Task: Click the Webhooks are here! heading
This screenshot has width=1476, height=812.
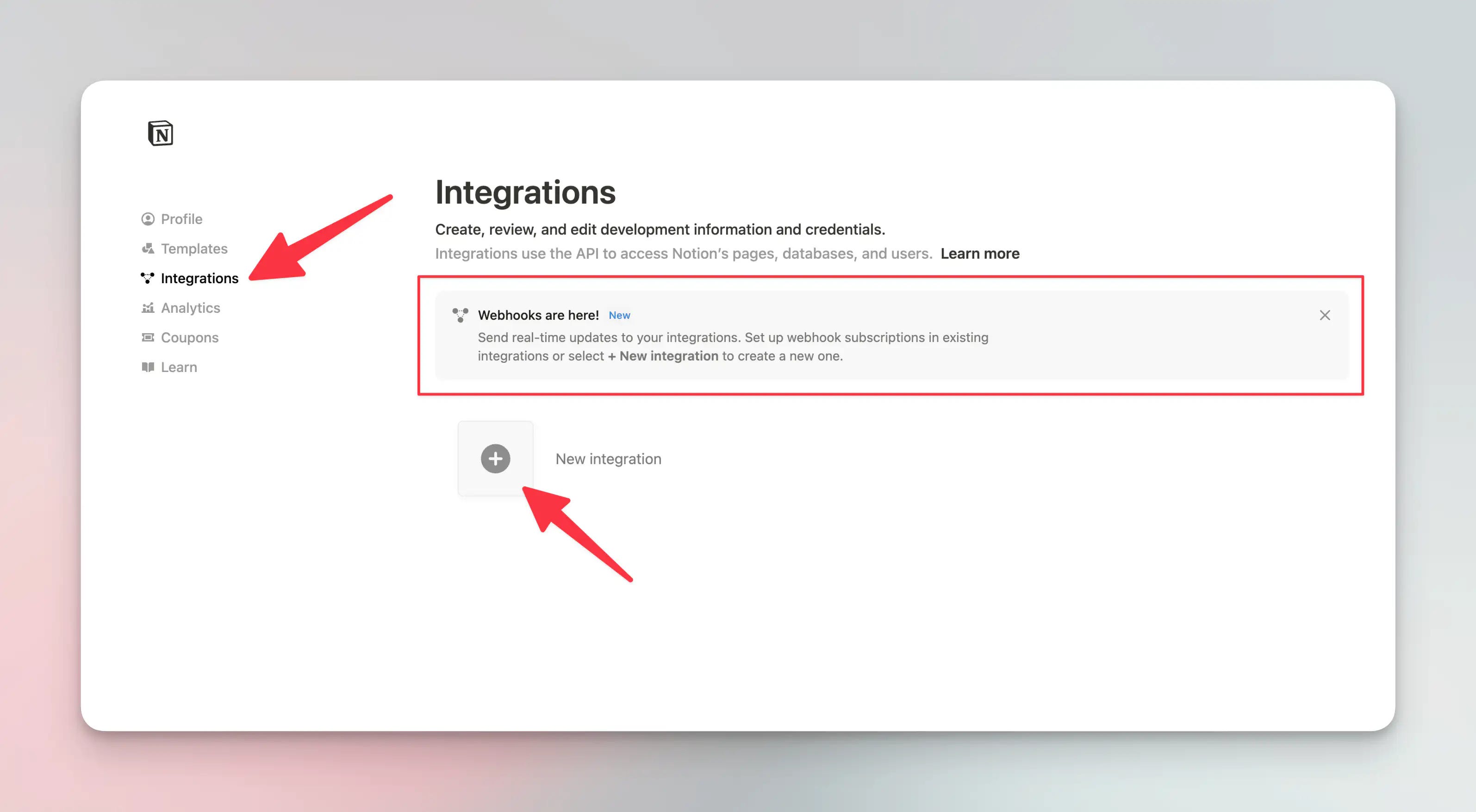Action: click(538, 315)
